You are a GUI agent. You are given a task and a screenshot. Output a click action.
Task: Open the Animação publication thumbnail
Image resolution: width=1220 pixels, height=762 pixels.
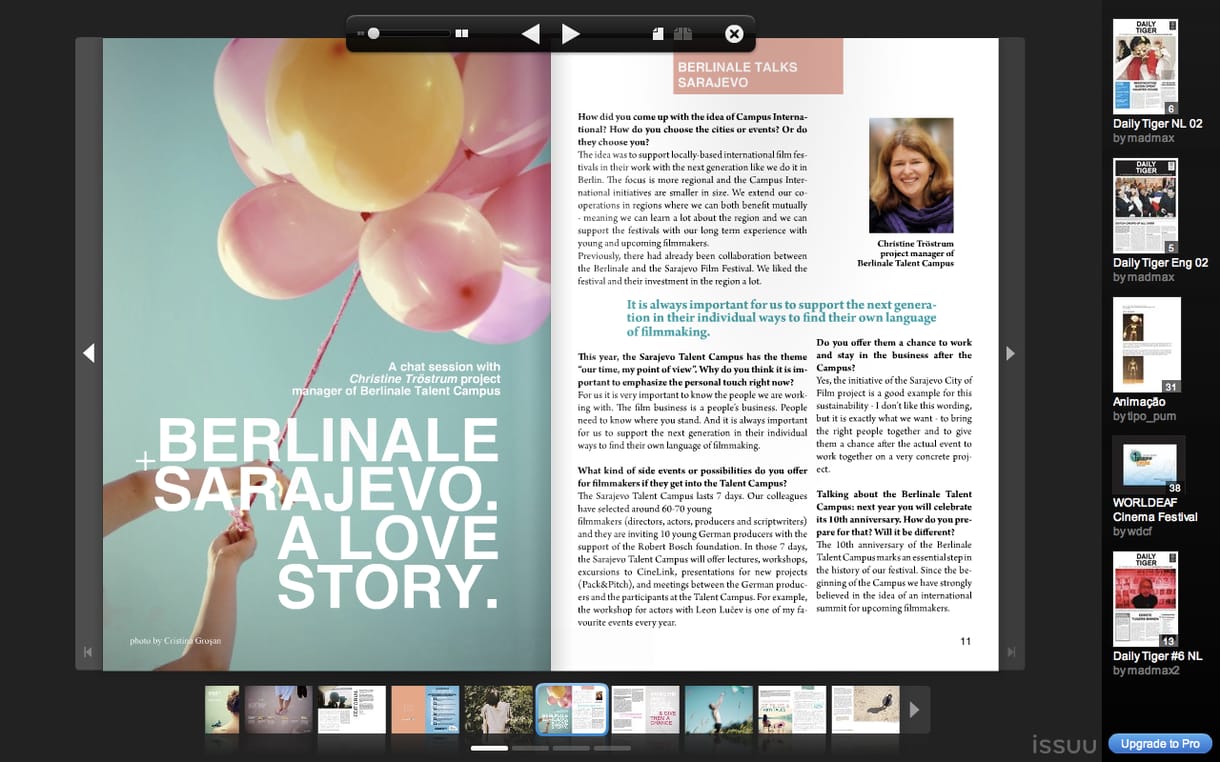click(x=1147, y=345)
